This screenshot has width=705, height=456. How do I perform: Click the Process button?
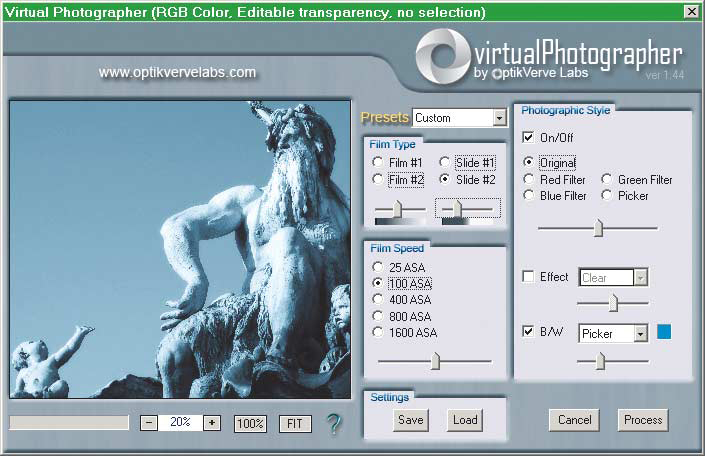point(643,420)
